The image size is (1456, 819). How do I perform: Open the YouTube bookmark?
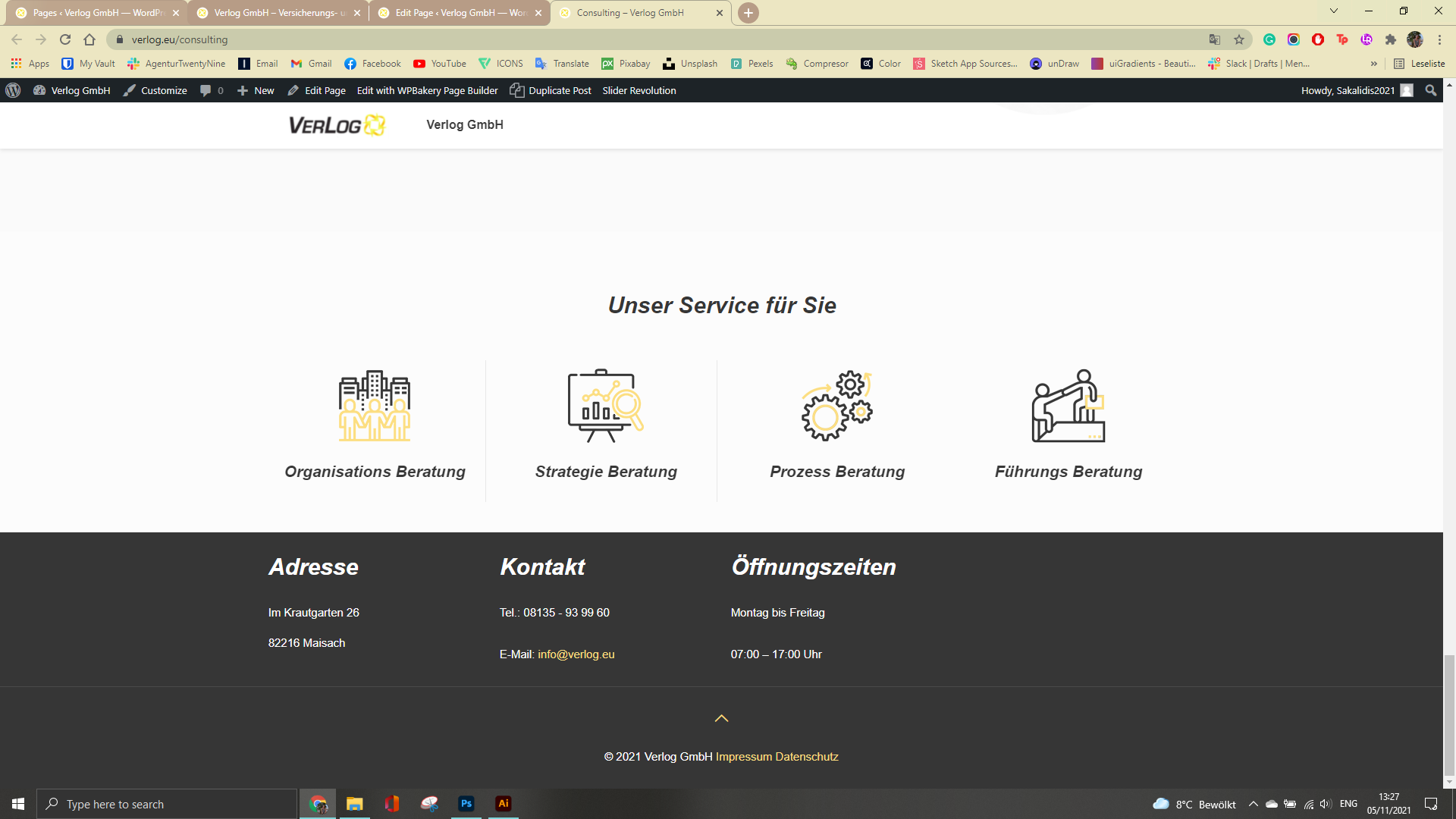[x=440, y=64]
